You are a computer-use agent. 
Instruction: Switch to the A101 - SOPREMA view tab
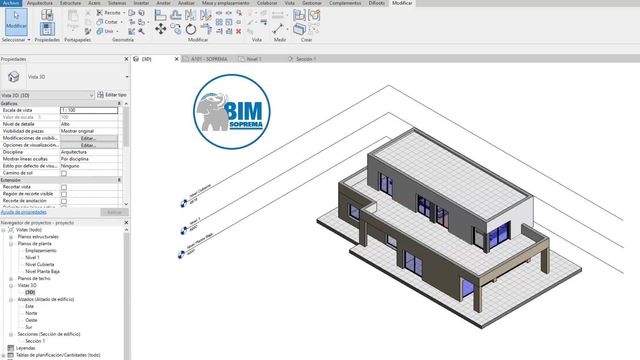click(x=209, y=59)
